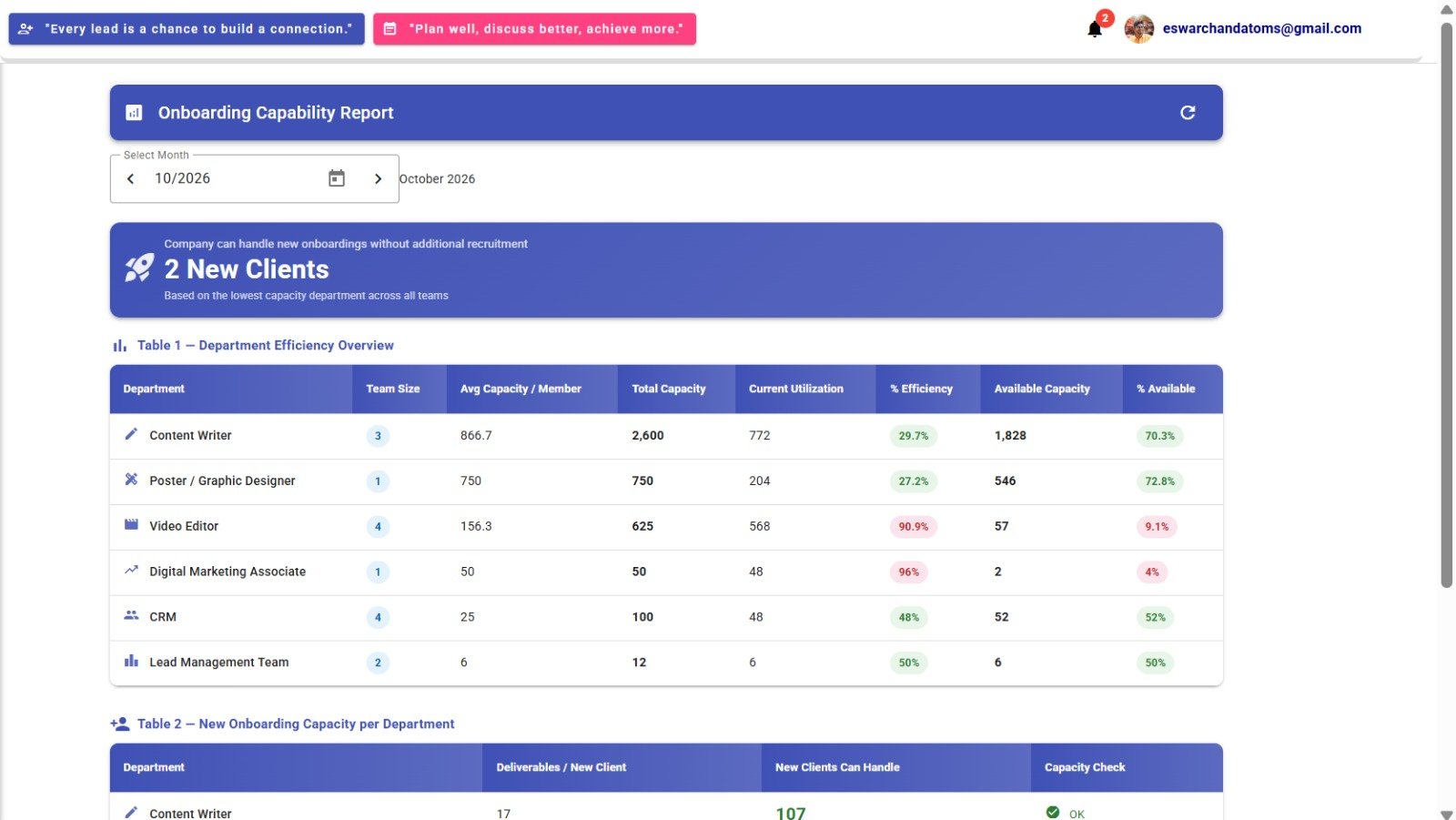
Task: Open the notifications bell
Action: click(1095, 29)
